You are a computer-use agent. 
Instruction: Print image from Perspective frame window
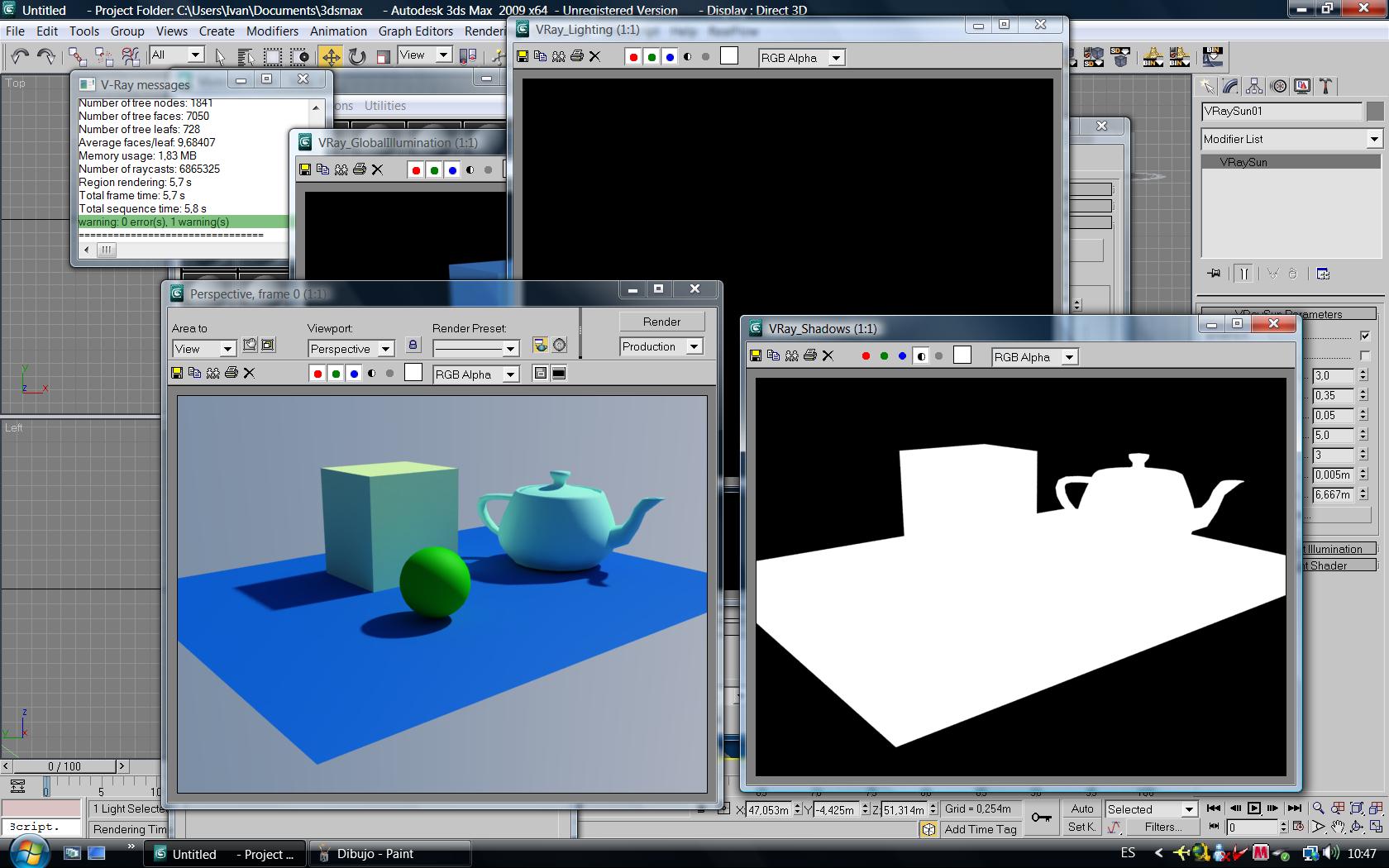pos(231,373)
